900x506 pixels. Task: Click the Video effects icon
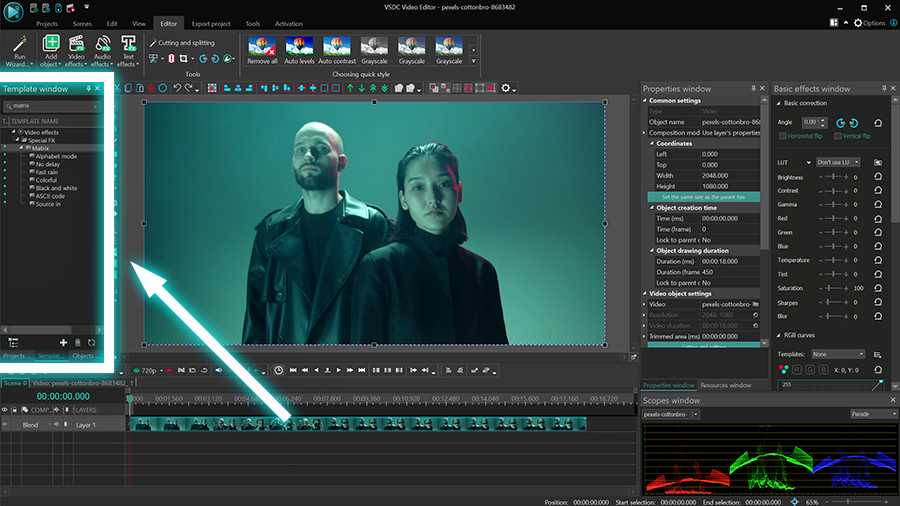(76, 44)
